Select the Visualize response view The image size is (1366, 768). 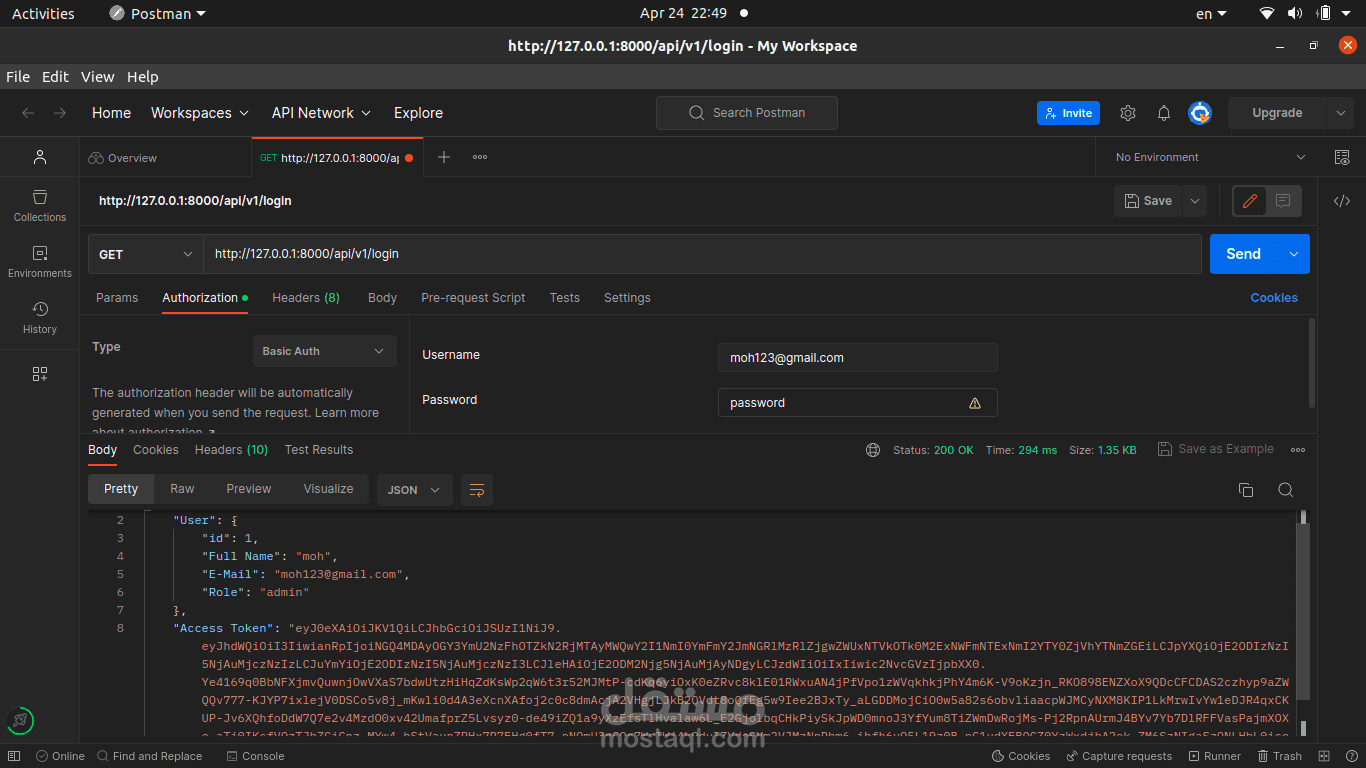pos(328,489)
